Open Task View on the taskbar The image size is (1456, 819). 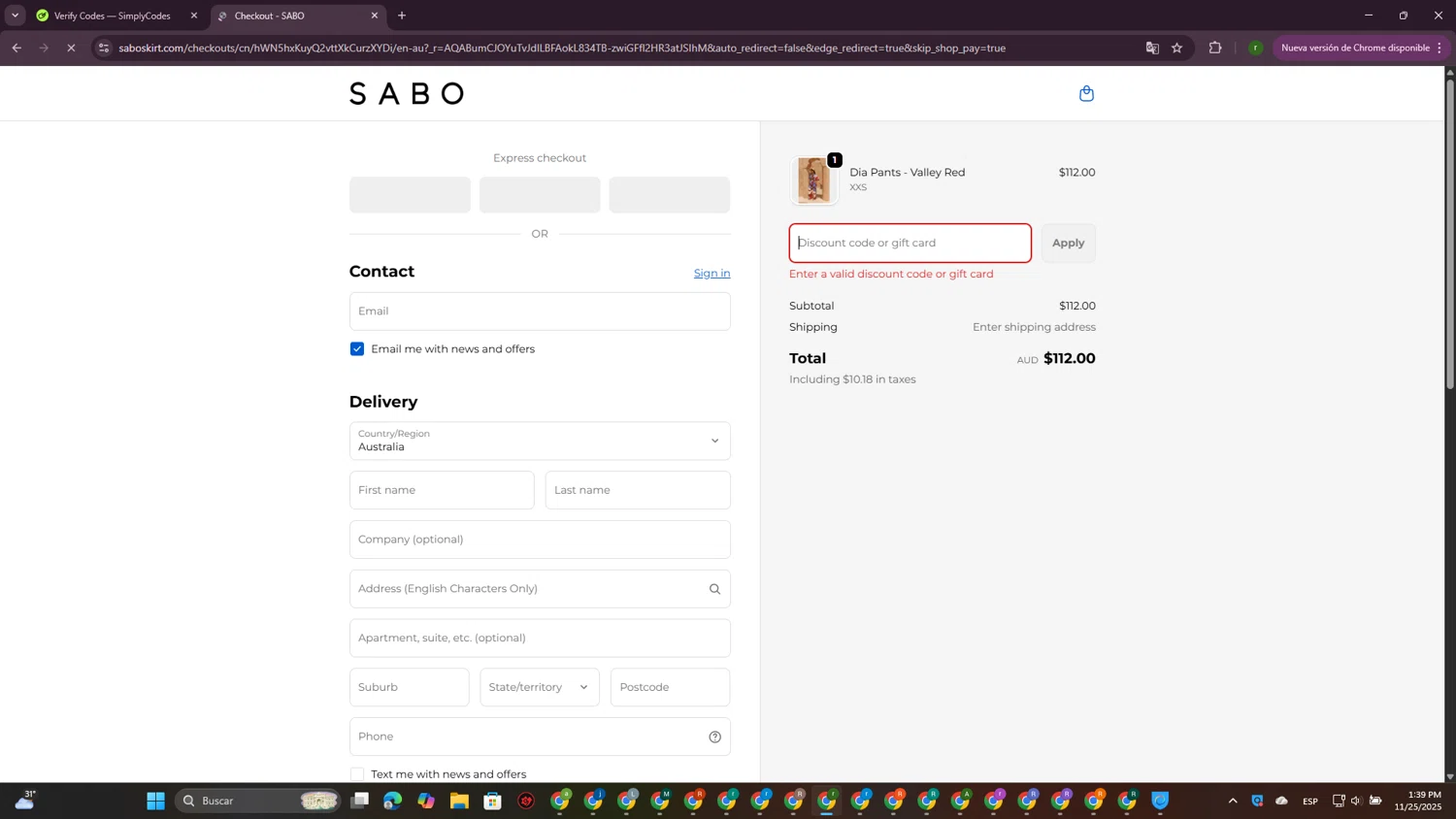point(360,801)
